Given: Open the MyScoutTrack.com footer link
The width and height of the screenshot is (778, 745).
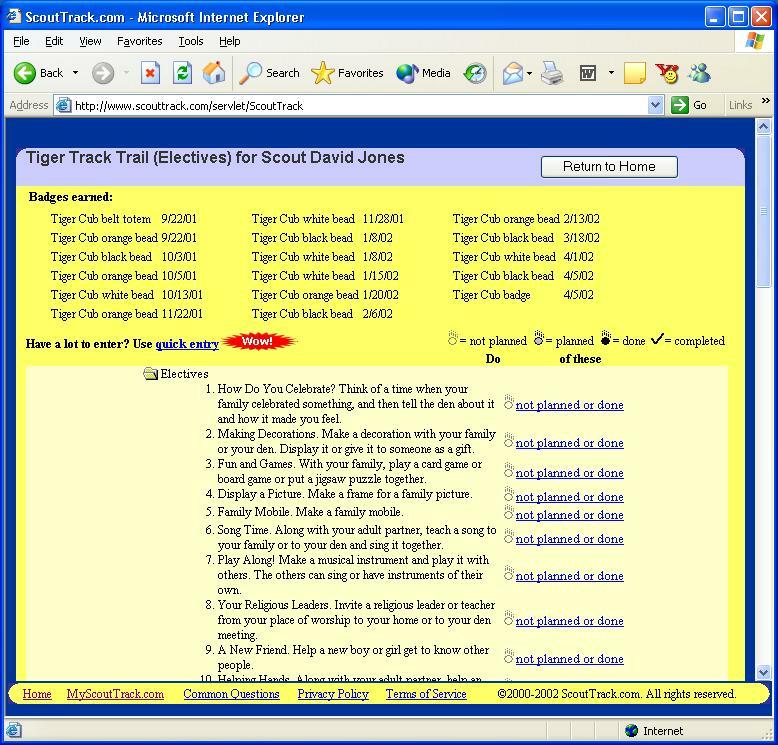Looking at the screenshot, I should (x=115, y=693).
